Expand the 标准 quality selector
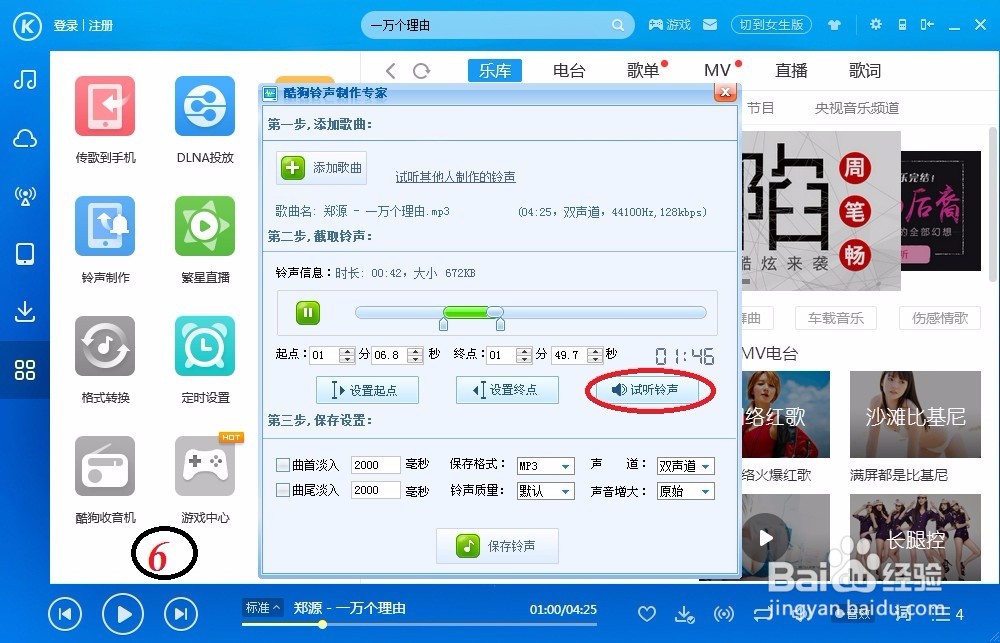 point(263,608)
